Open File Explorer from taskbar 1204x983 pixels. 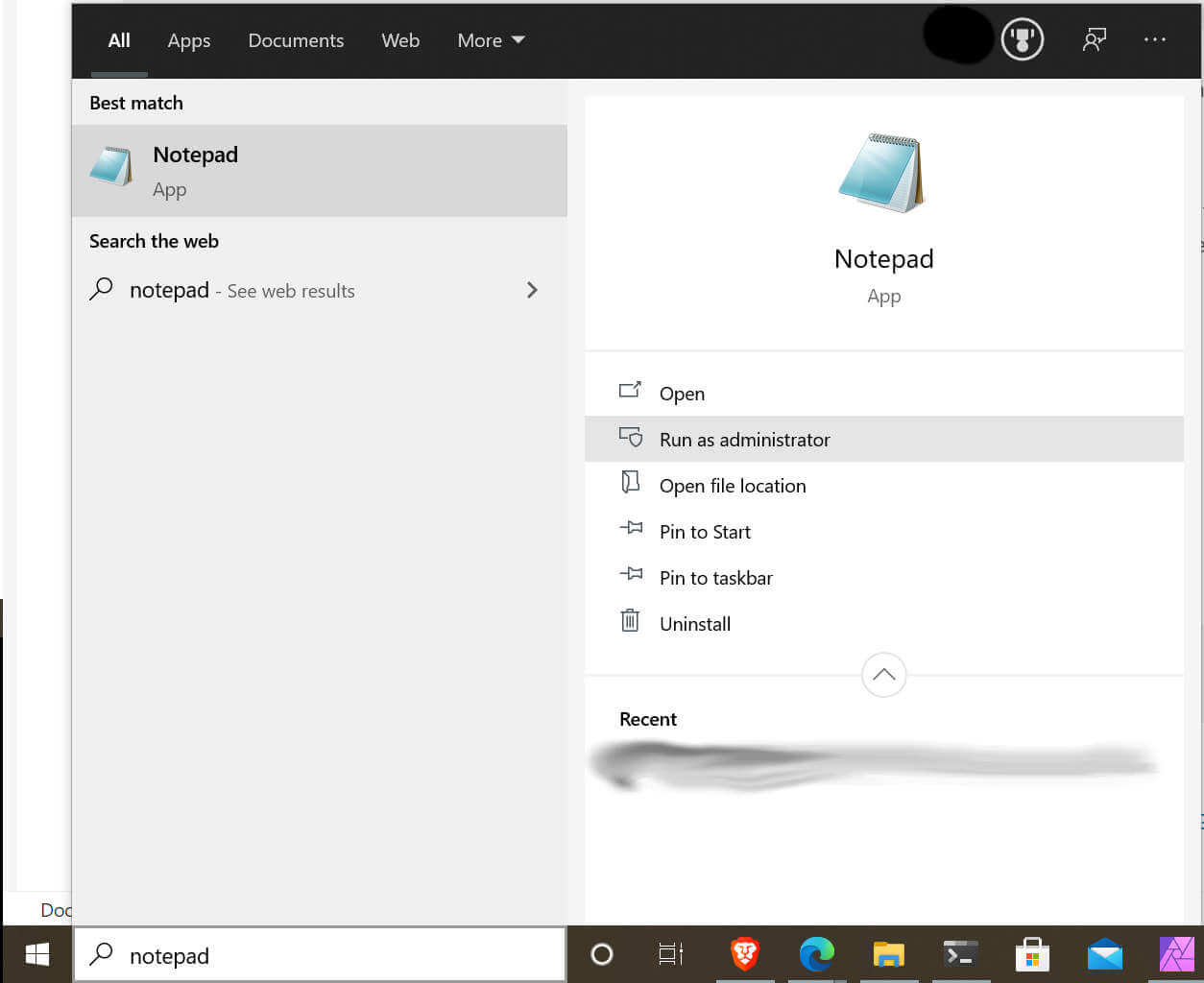click(x=889, y=954)
